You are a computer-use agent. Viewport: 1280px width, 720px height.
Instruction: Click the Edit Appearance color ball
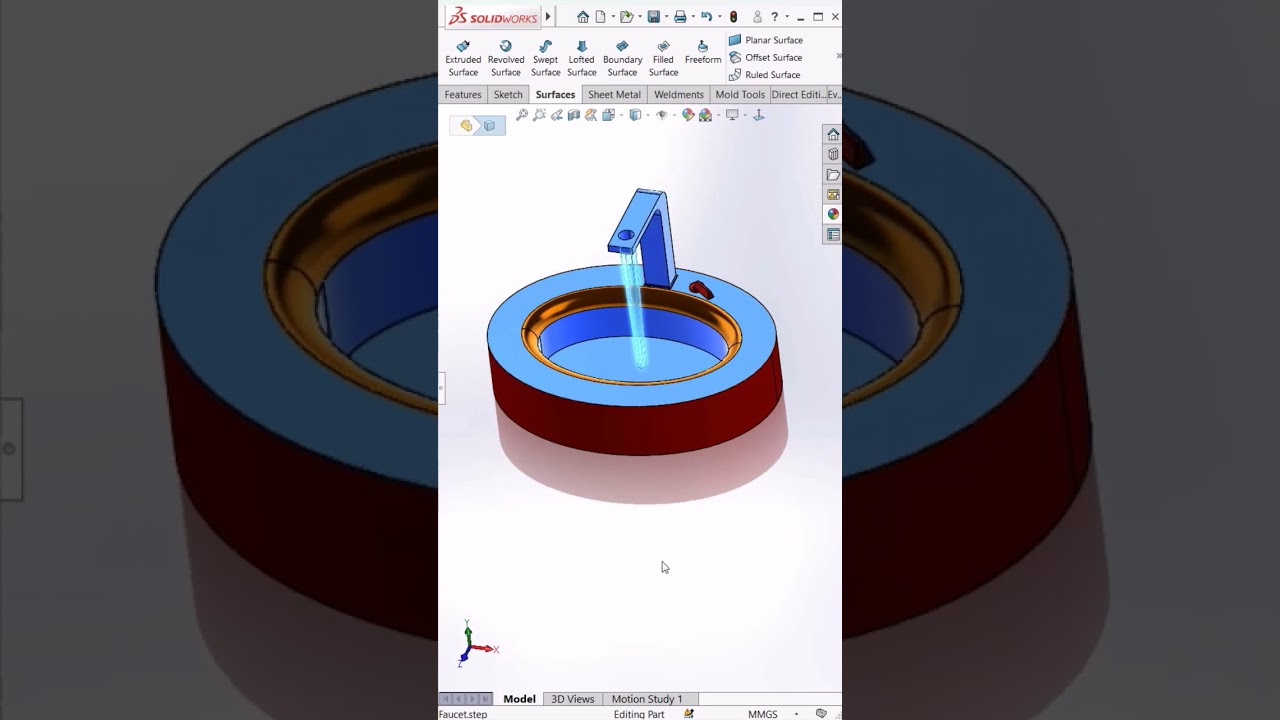point(688,115)
